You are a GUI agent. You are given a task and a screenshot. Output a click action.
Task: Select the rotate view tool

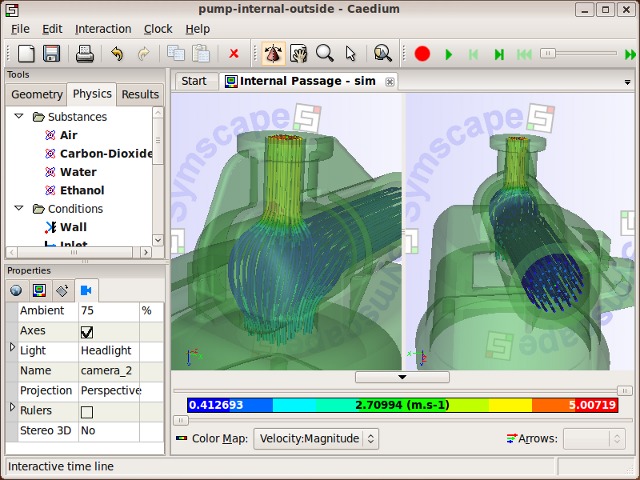pyautogui.click(x=271, y=54)
